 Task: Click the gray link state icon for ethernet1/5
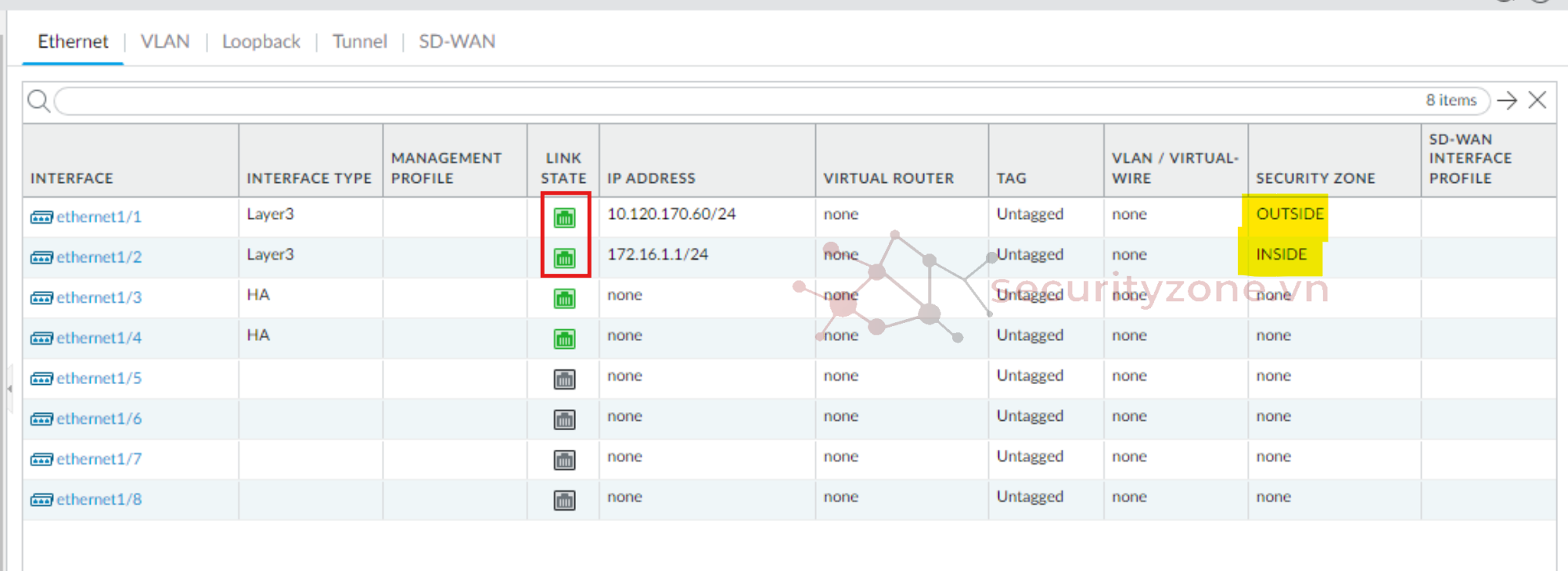click(x=564, y=379)
